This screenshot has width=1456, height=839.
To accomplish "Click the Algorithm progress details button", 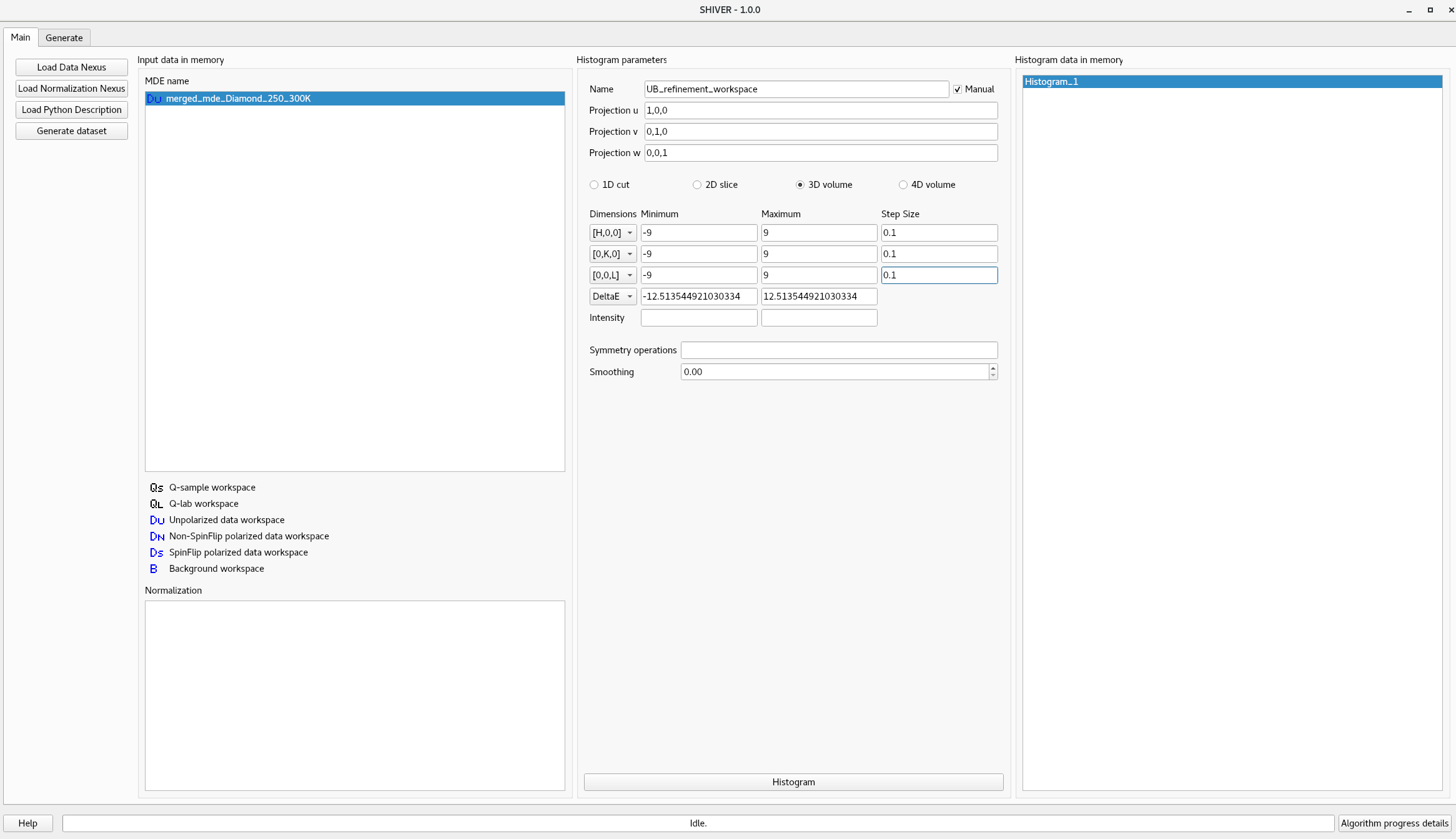I will [1394, 823].
